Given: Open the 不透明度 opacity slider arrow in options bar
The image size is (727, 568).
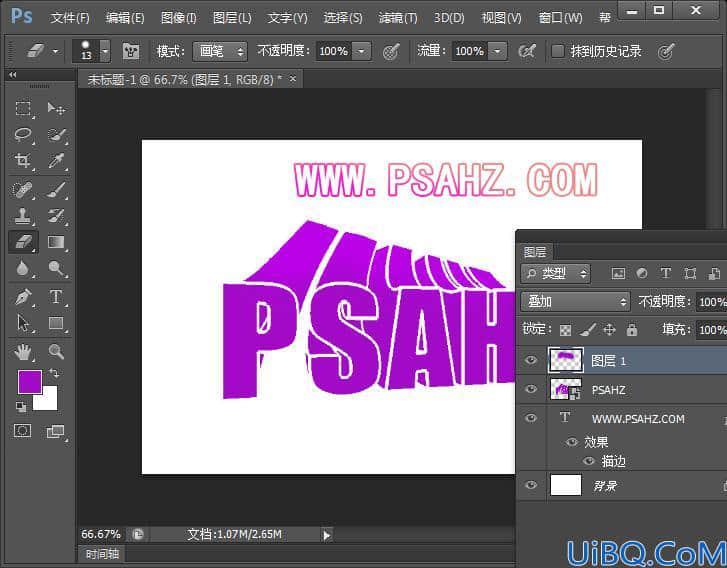Looking at the screenshot, I should click(x=362, y=51).
